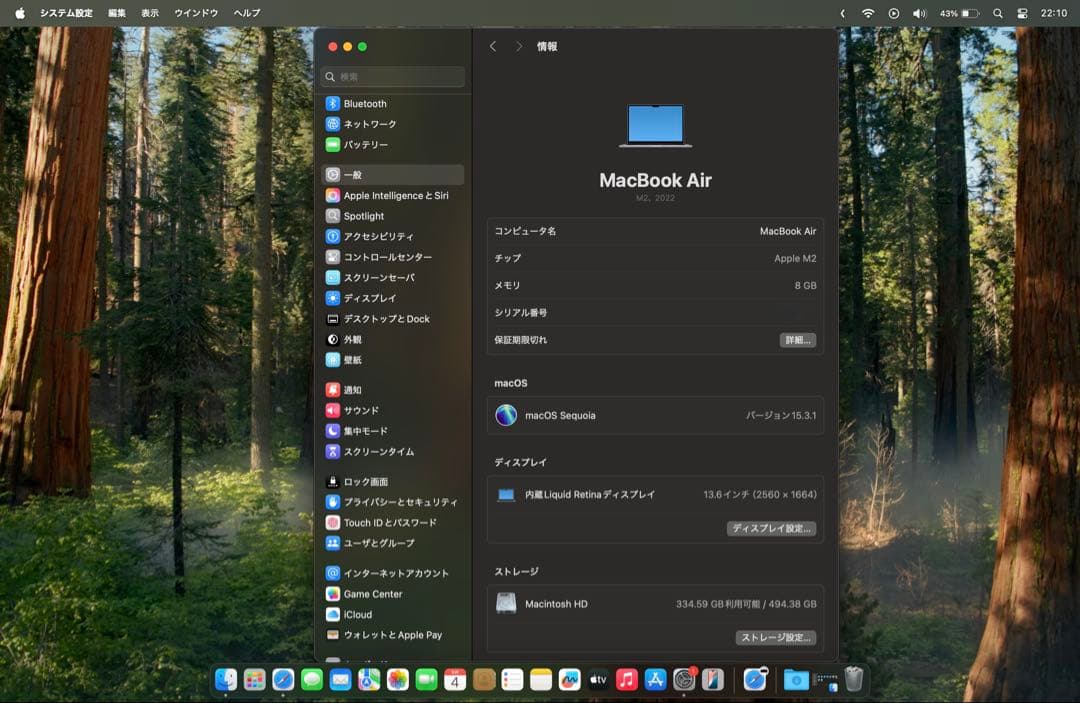The width and height of the screenshot is (1080, 703).
Task: Expand hidden menu bar items chevron
Action: (x=842, y=13)
